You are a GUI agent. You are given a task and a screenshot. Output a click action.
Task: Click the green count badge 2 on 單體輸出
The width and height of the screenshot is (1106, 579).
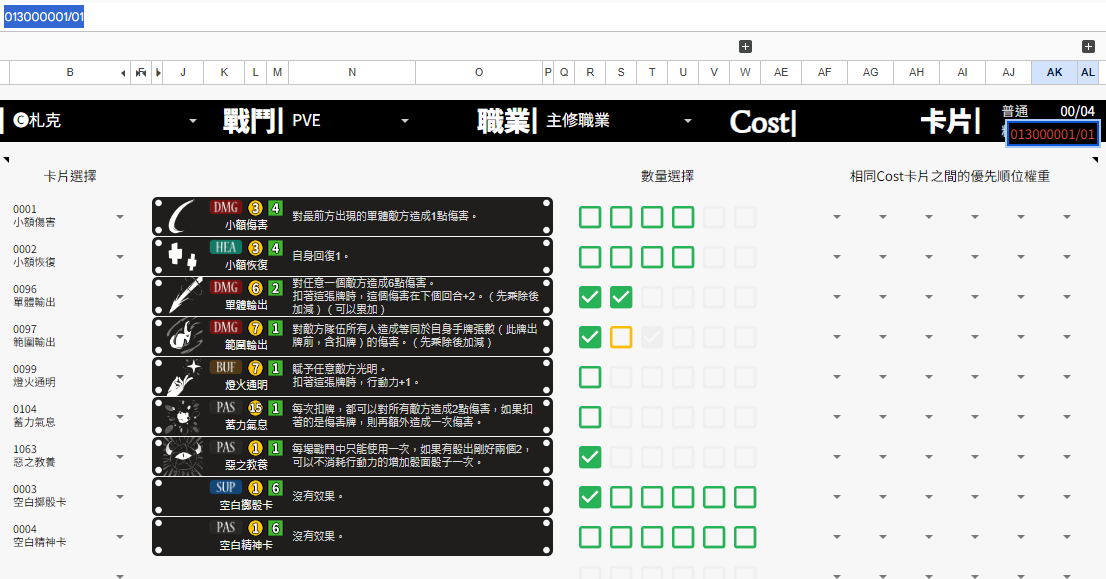pyautogui.click(x=276, y=288)
